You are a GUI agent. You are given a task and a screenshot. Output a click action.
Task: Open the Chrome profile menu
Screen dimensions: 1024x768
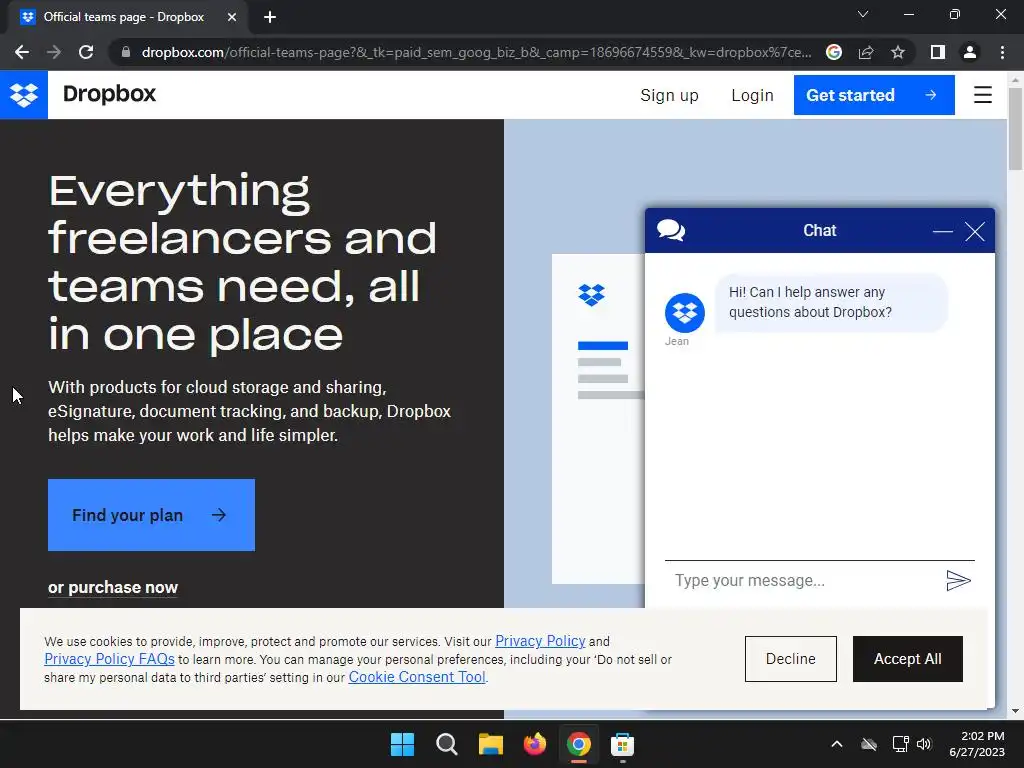(970, 52)
